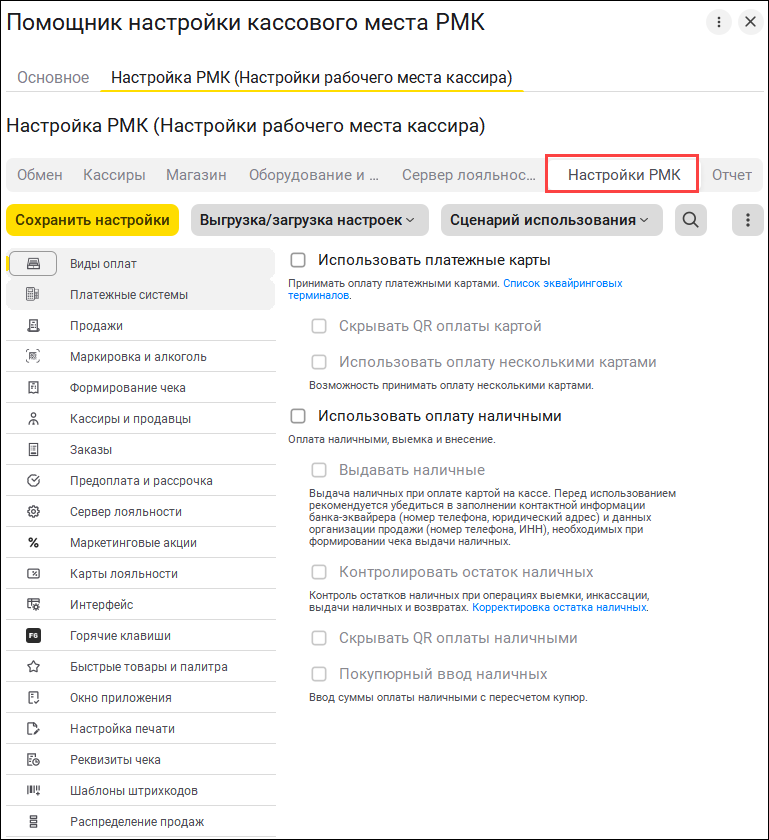769x840 pixels.
Task: Click the Маркетинговые акции percent icon
Action: (33, 543)
